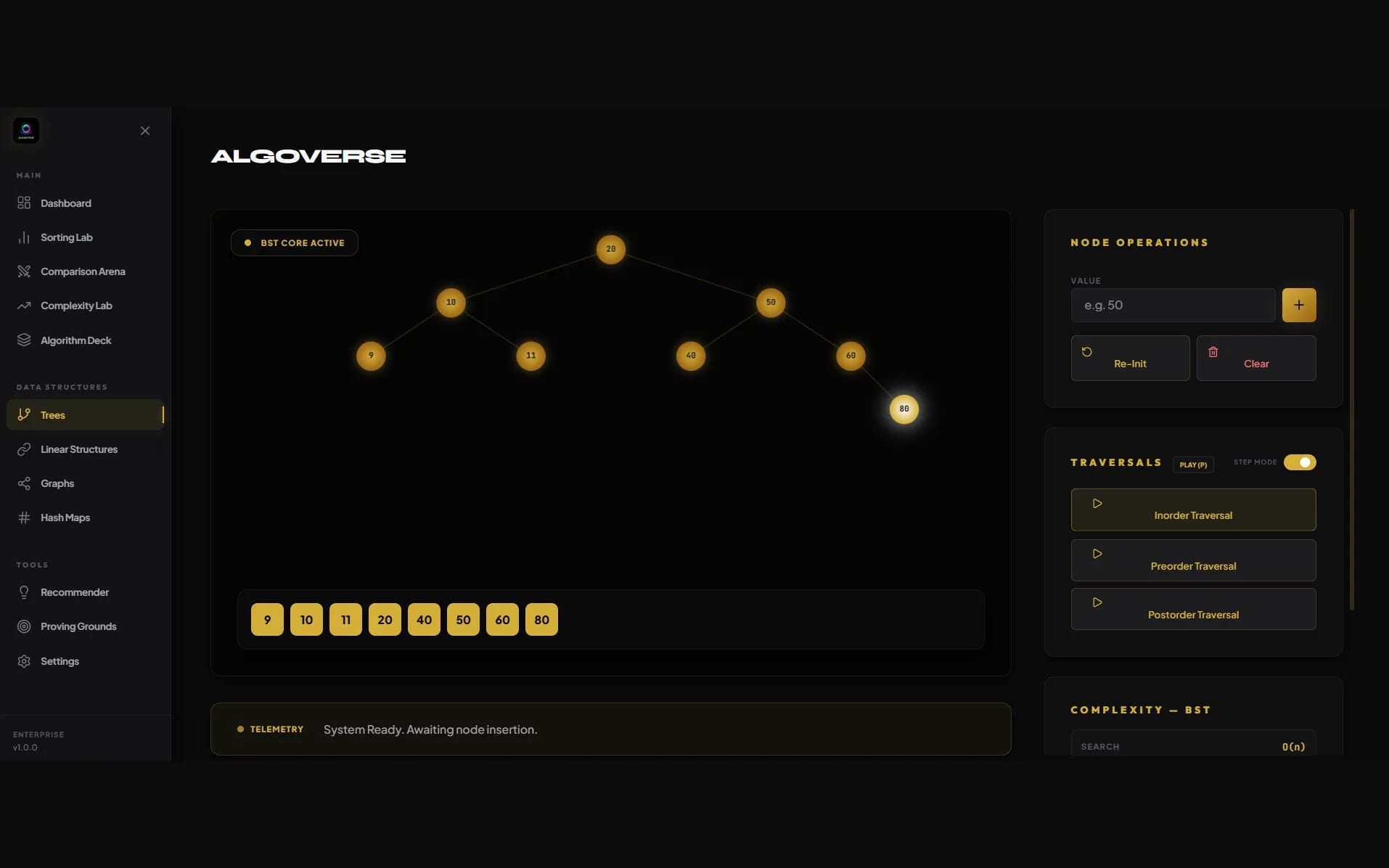This screenshot has height=868, width=1389.
Task: Click the Hash Maps hash icon
Action: coord(24,517)
